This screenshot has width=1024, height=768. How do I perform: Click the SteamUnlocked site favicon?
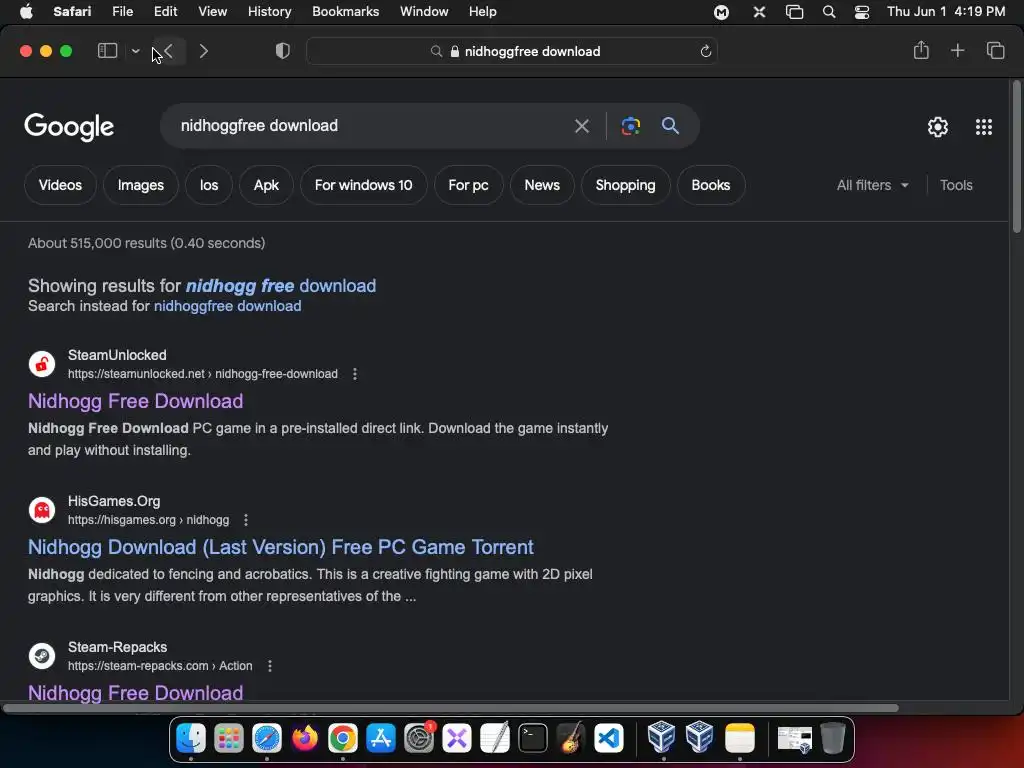coord(42,364)
